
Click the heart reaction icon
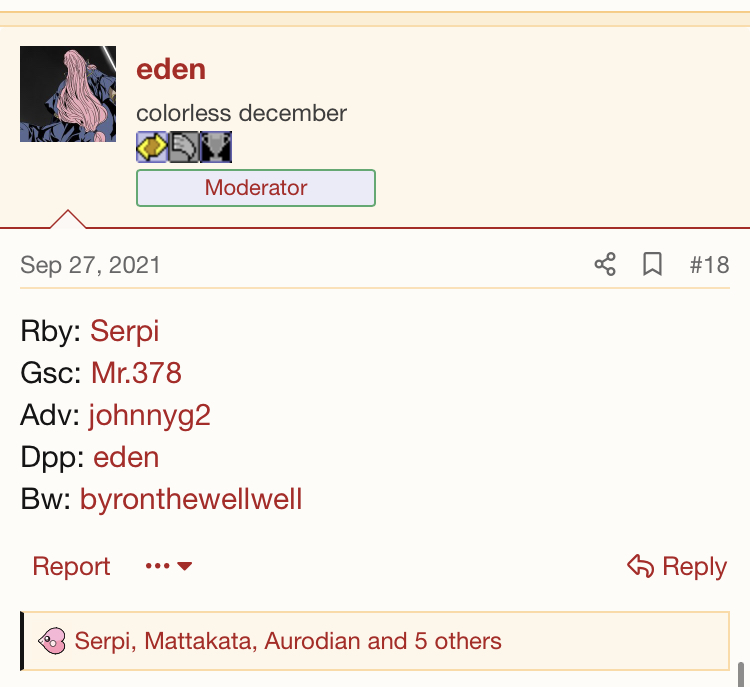(52, 641)
